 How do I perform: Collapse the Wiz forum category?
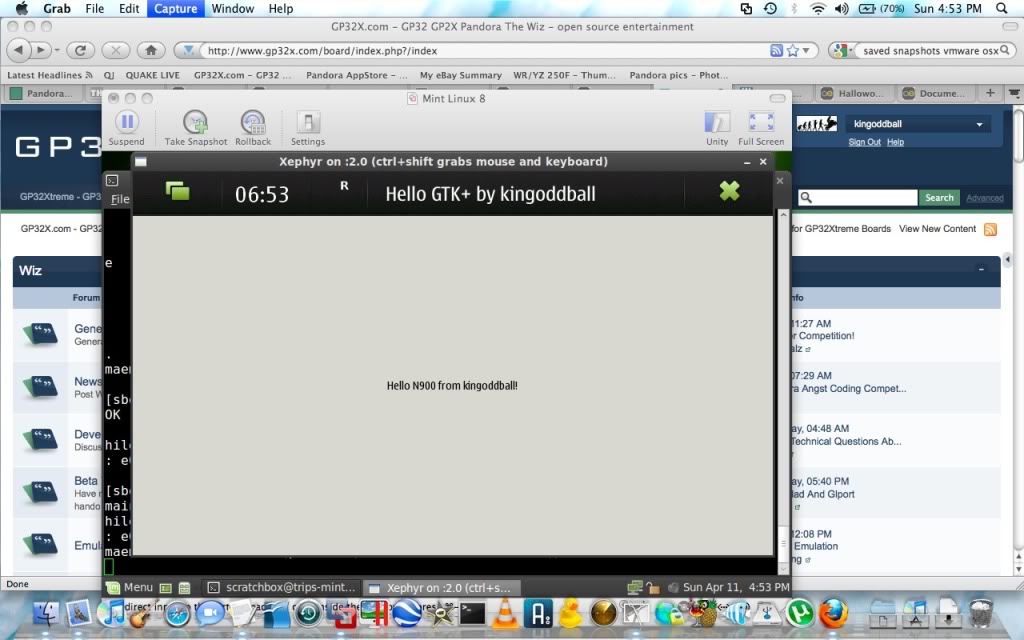coord(981,270)
